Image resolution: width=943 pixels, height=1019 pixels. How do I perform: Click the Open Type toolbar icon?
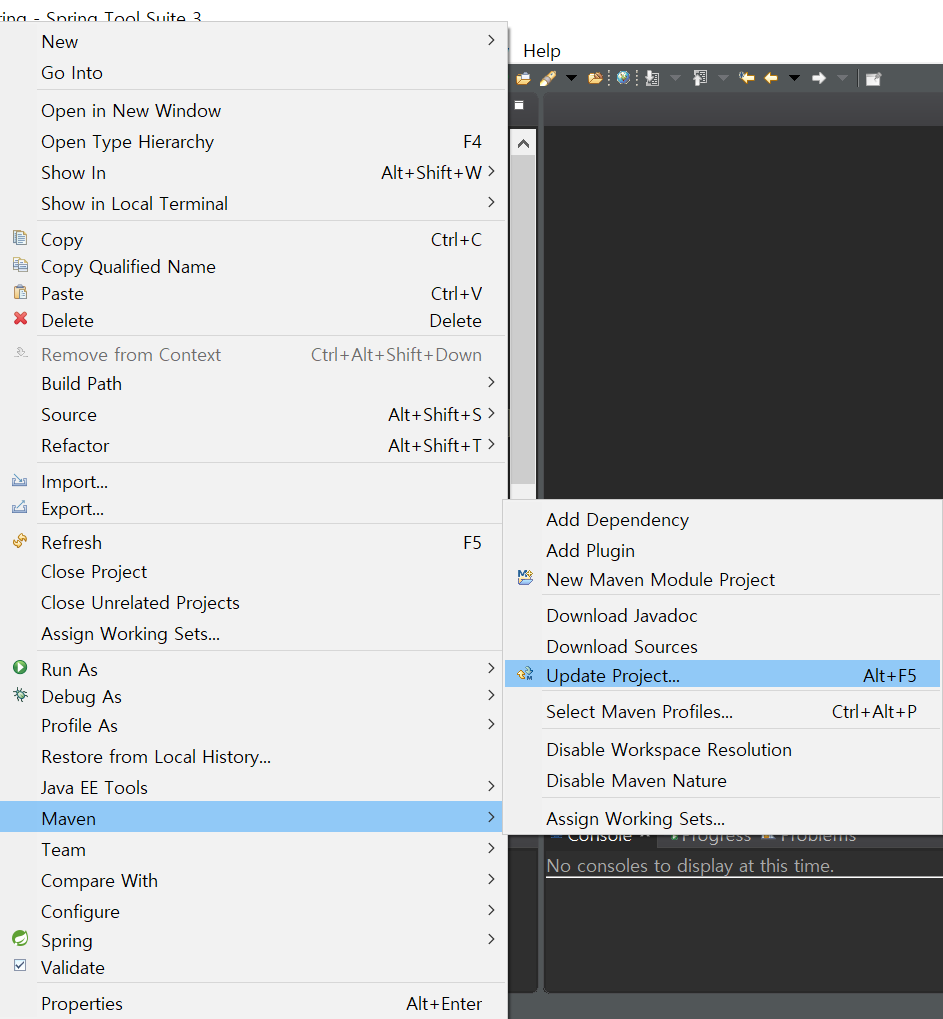[523, 79]
